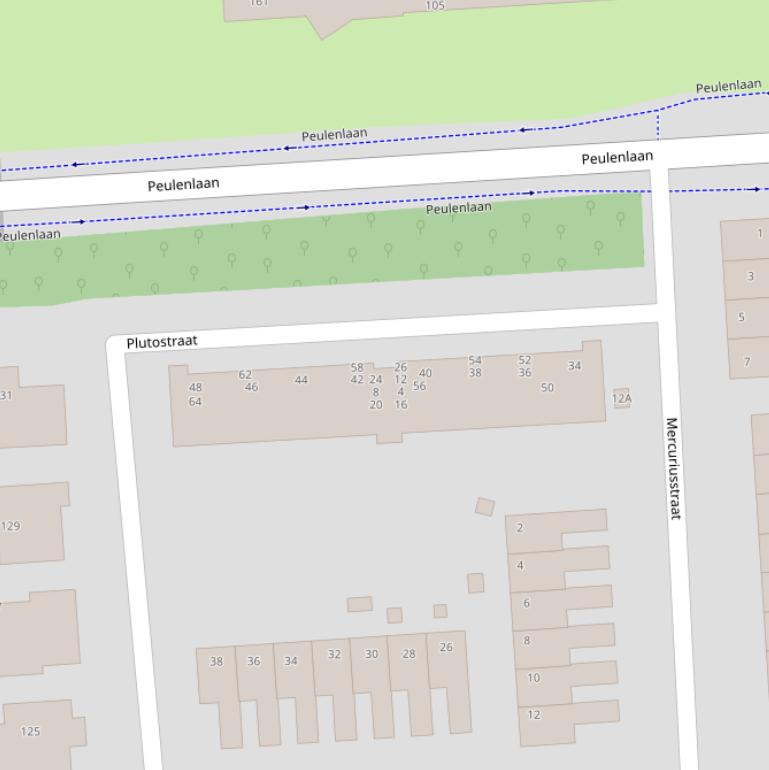
Task: Select house number 2 on Mercuriusstraat
Action: click(519, 528)
